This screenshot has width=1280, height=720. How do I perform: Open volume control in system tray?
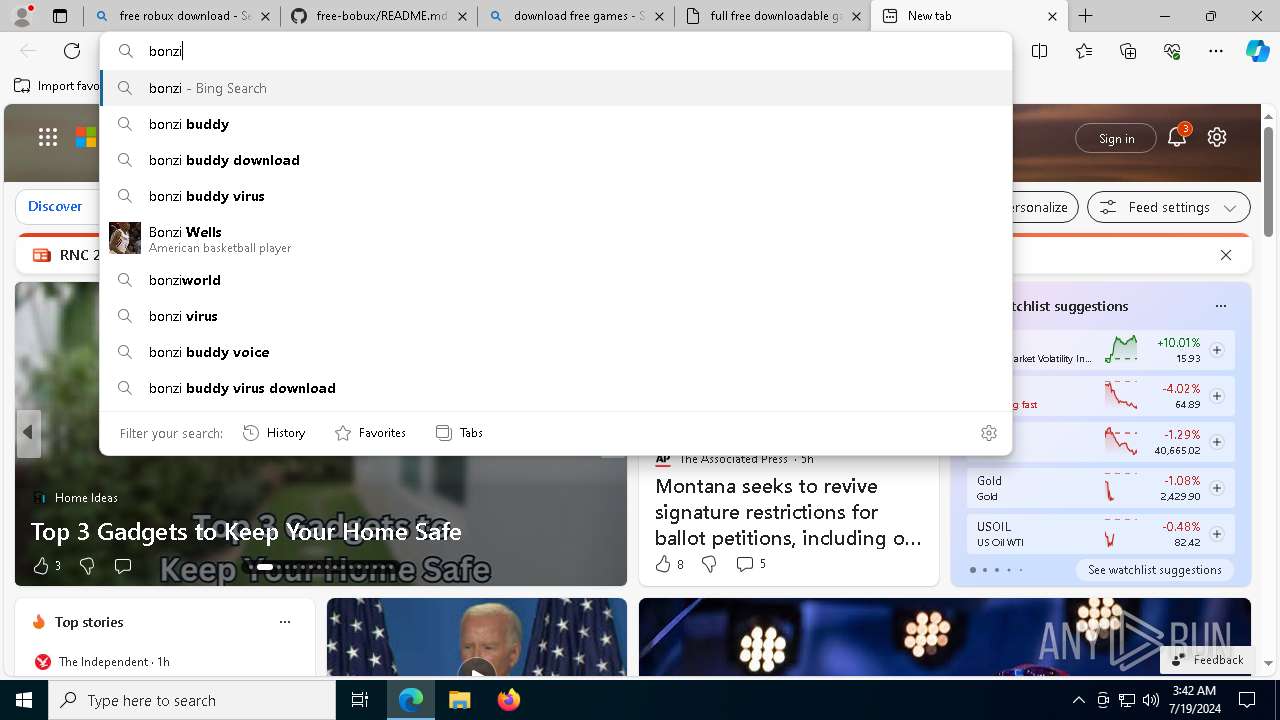pos(1151,700)
